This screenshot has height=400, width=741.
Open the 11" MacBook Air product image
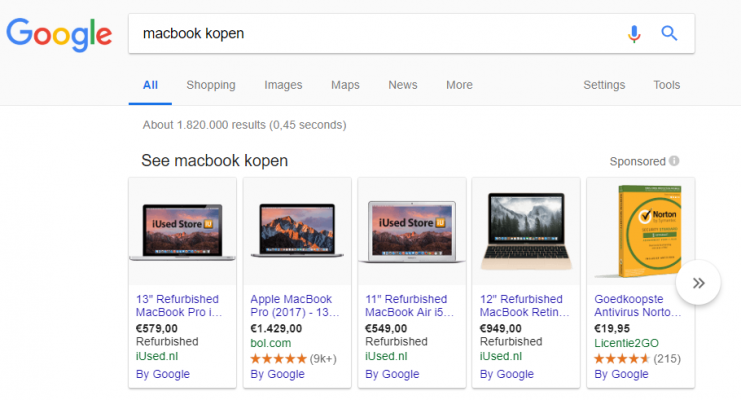click(x=412, y=232)
